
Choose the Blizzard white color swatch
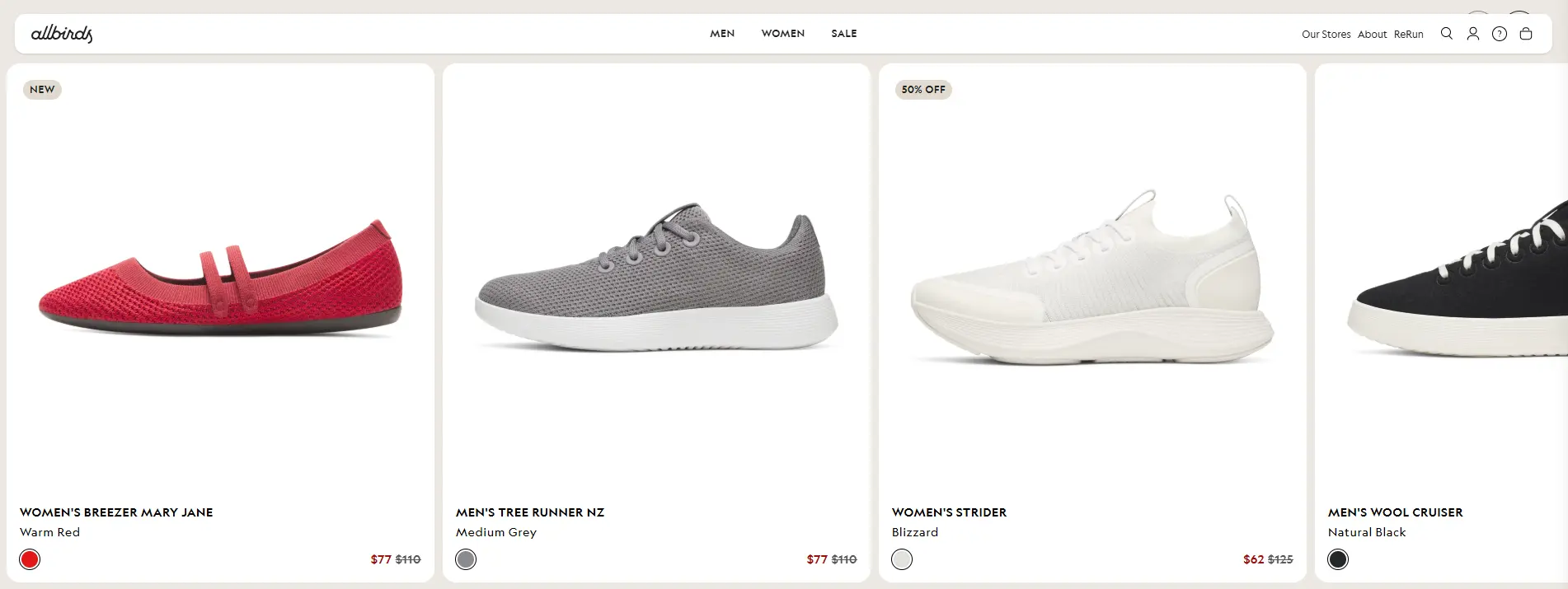[902, 559]
